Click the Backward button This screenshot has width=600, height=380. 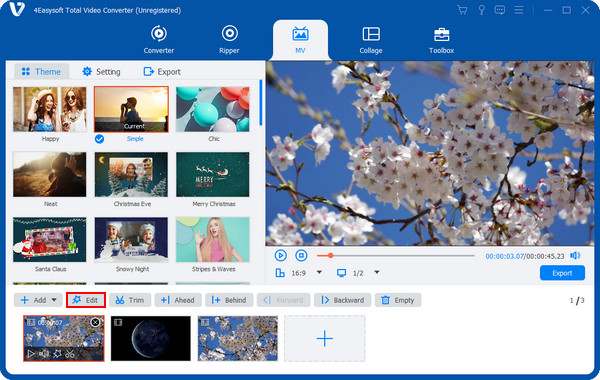pyautogui.click(x=342, y=300)
